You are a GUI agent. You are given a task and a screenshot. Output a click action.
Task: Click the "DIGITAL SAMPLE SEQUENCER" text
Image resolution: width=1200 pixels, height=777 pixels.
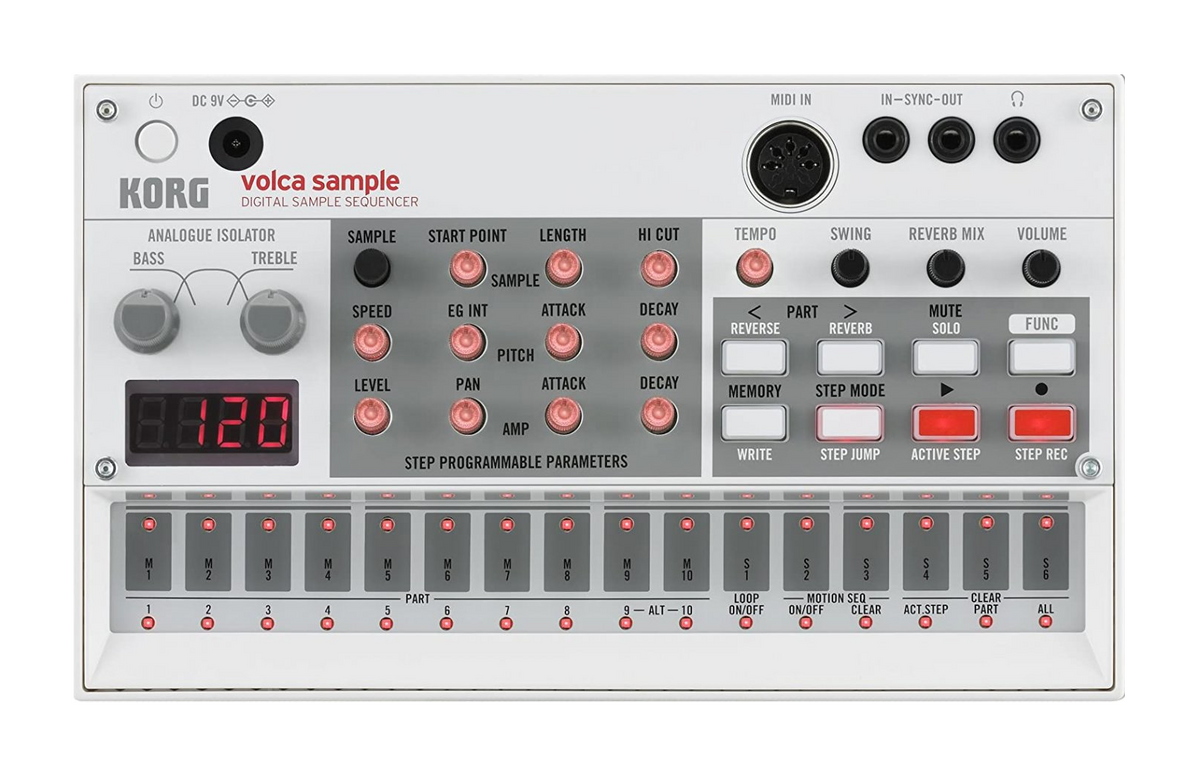[330, 202]
